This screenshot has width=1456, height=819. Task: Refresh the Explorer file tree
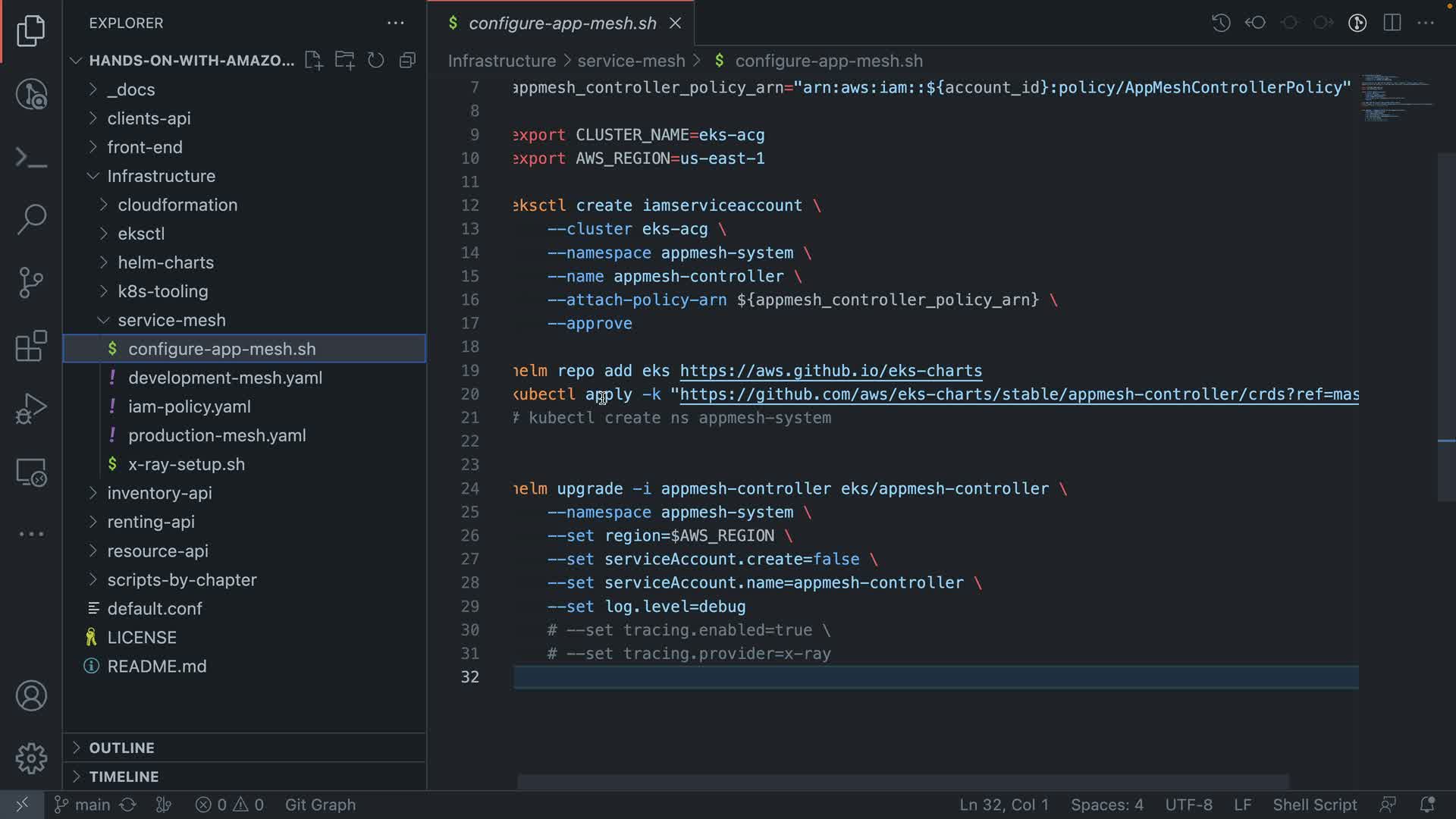(x=376, y=61)
